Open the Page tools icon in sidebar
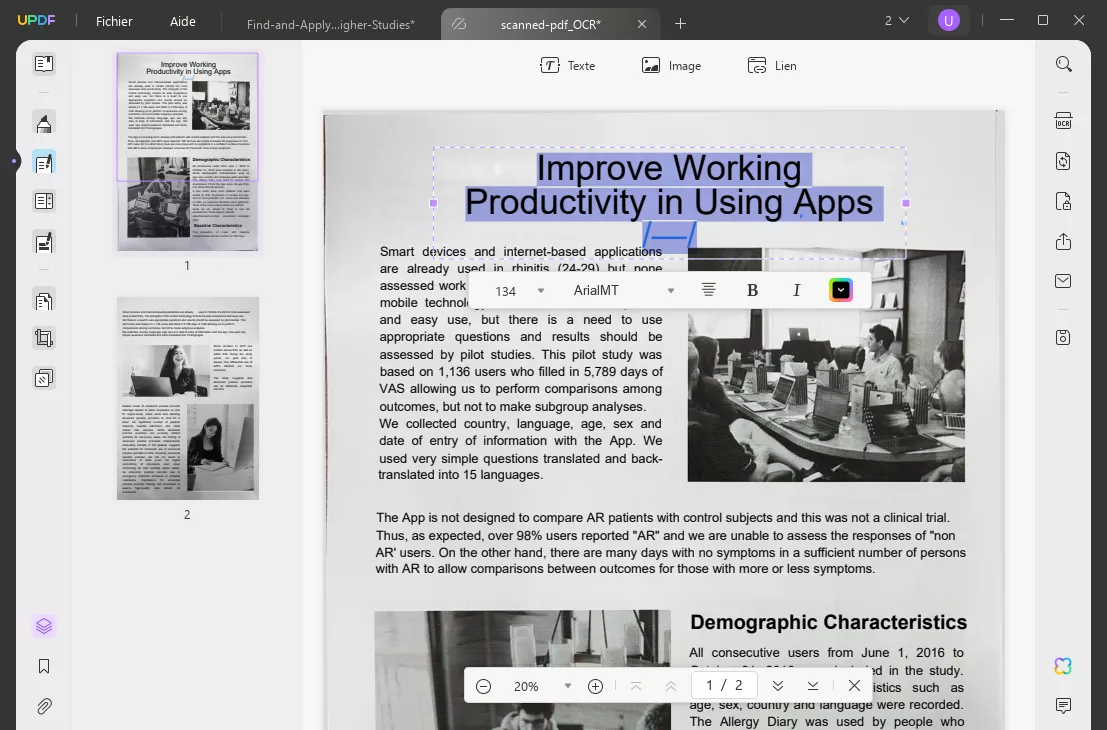Image resolution: width=1107 pixels, height=730 pixels. 44,301
